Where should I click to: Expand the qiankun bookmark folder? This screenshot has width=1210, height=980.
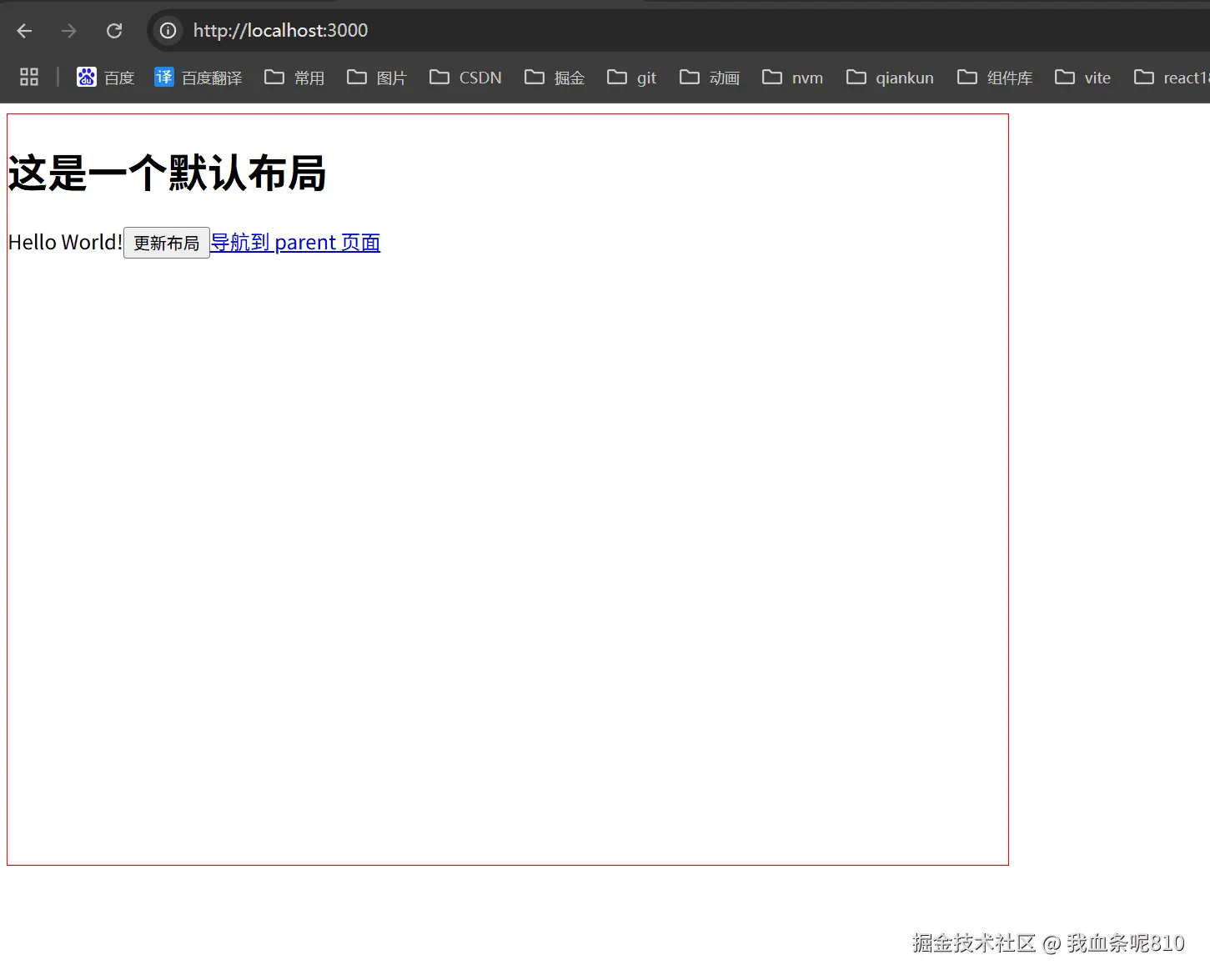(x=890, y=78)
